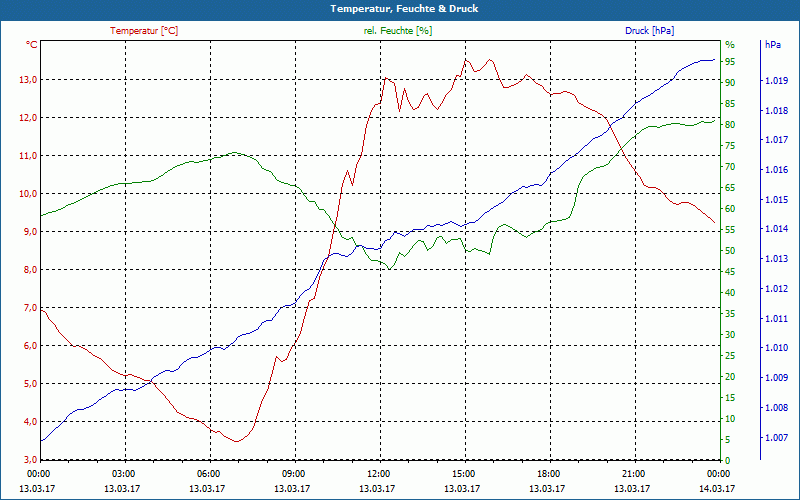800x500 pixels.
Task: Click the '10,0' temperature axis value
Action: click(x=29, y=194)
